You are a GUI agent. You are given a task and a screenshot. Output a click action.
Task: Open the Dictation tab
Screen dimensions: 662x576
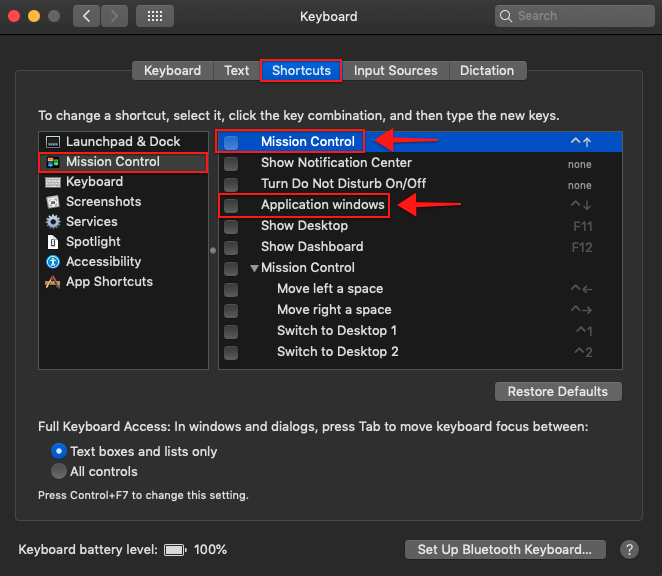(487, 71)
